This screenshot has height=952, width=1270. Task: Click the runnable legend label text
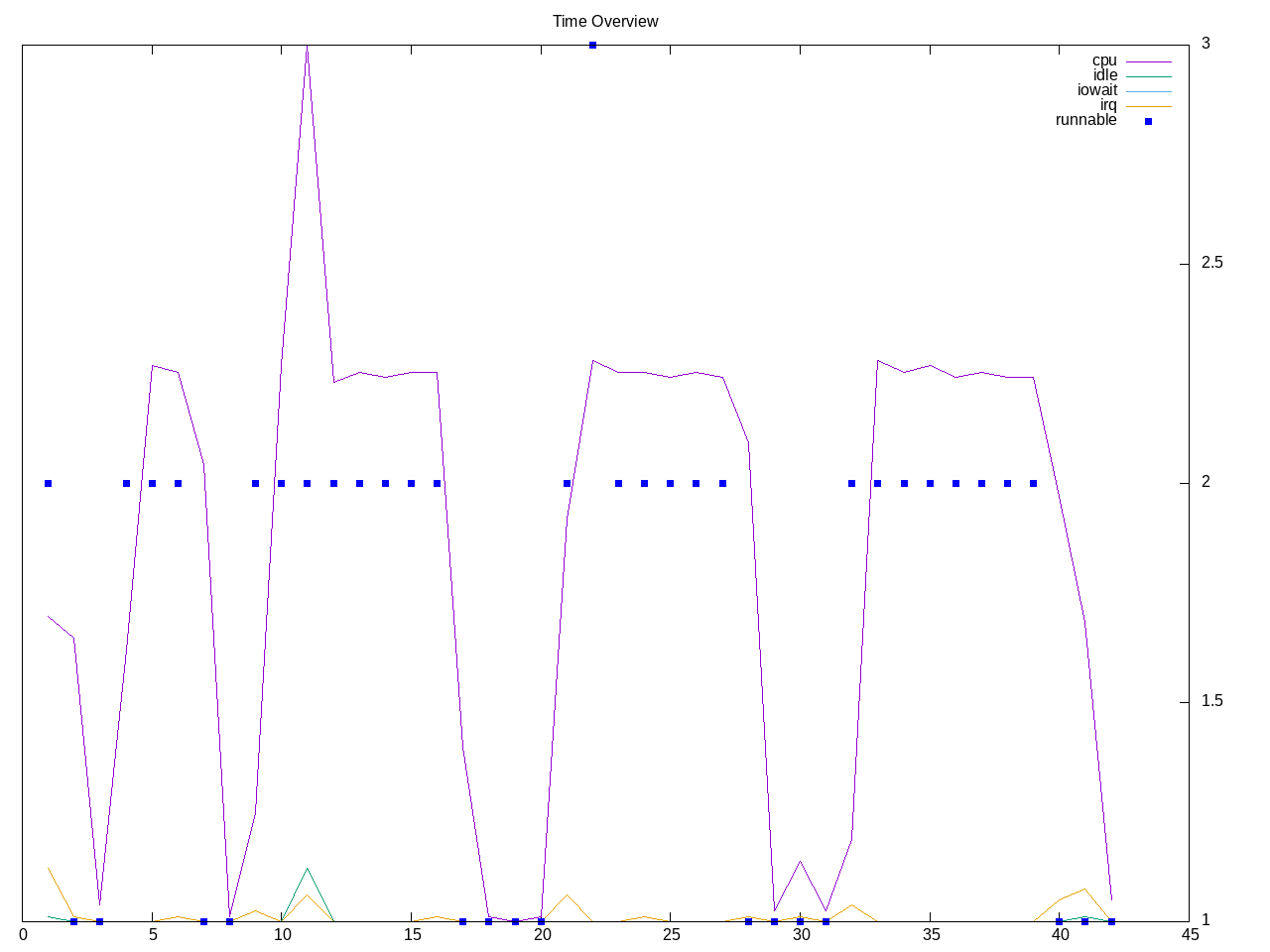click(1086, 120)
